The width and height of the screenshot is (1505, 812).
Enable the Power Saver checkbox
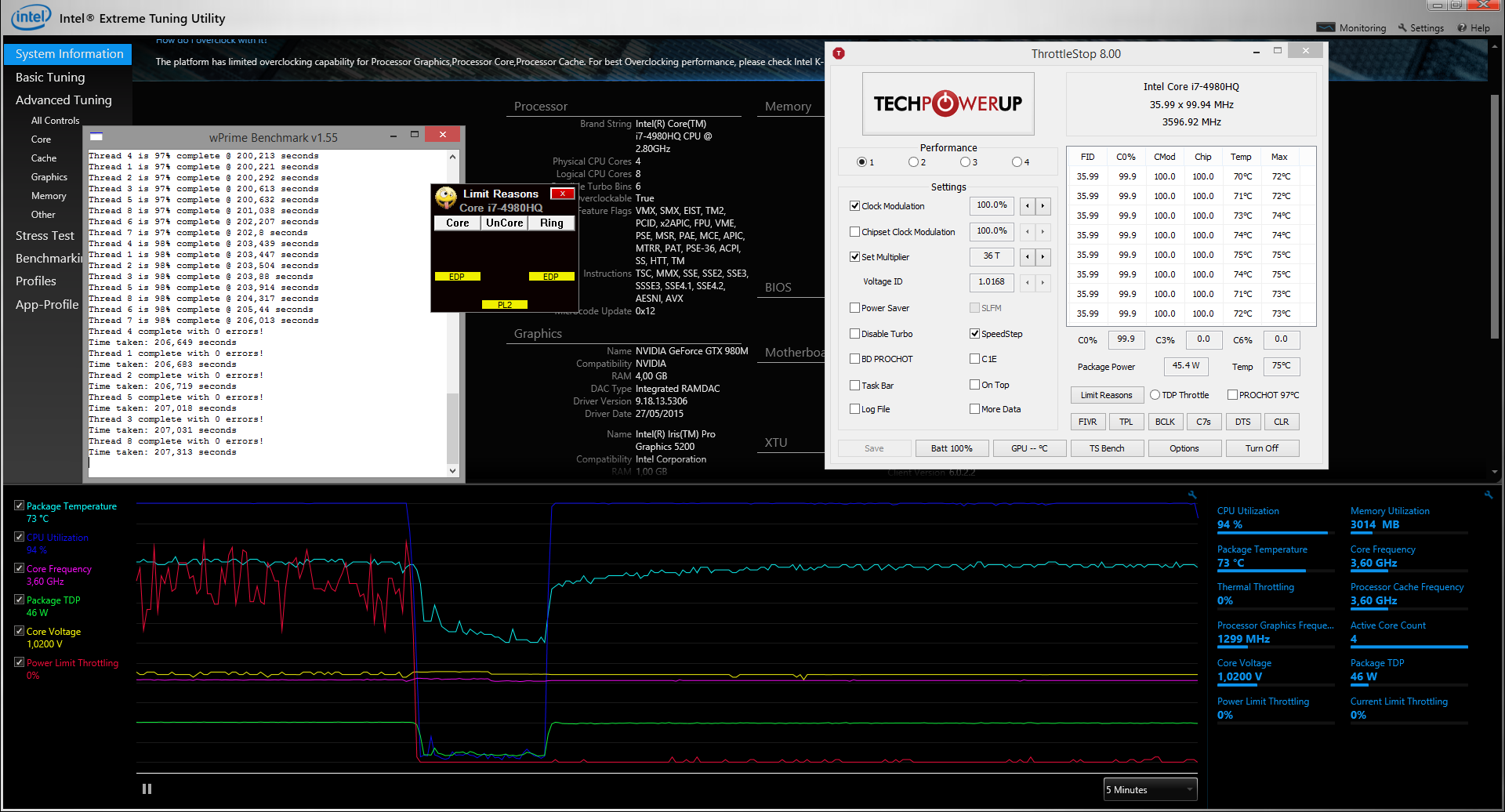[855, 308]
